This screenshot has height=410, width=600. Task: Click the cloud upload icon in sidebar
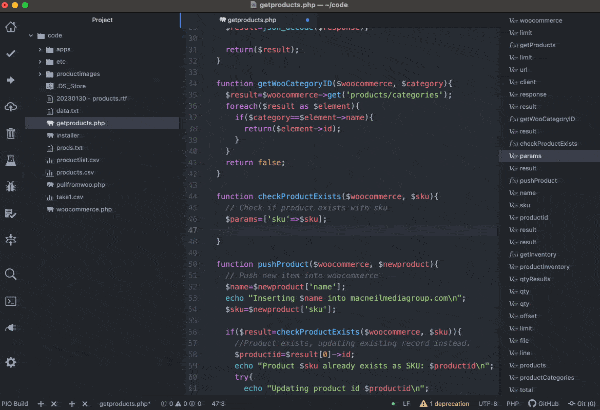[x=11, y=107]
